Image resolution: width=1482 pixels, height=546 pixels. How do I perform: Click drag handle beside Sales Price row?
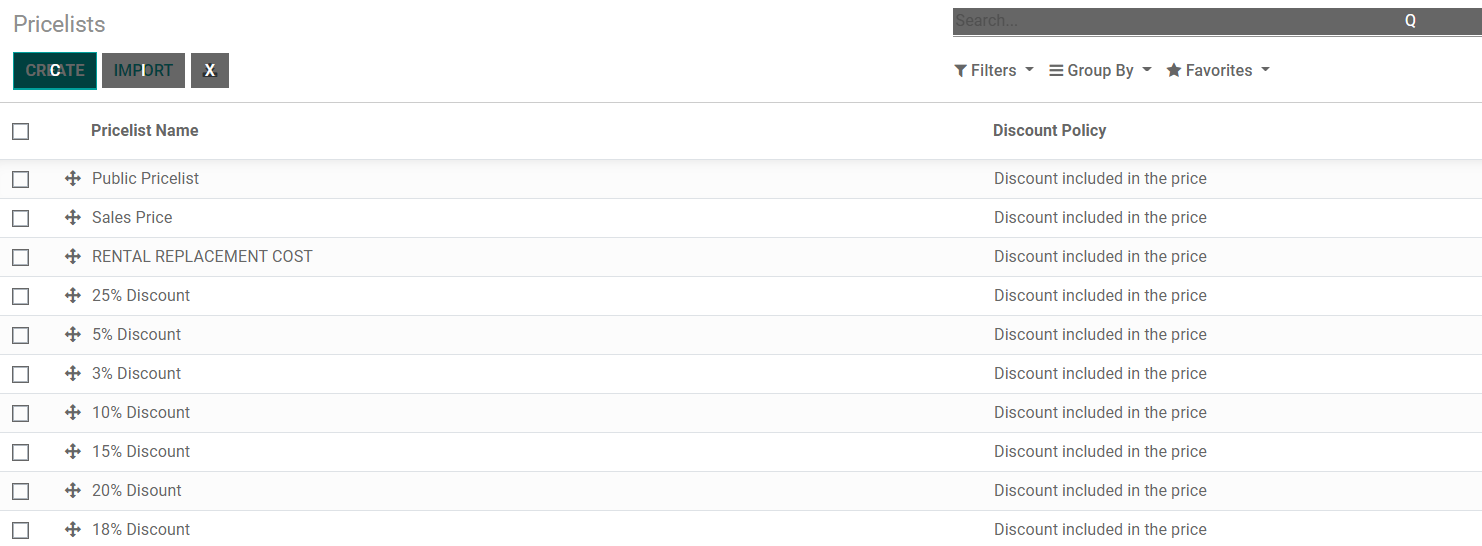(x=73, y=218)
